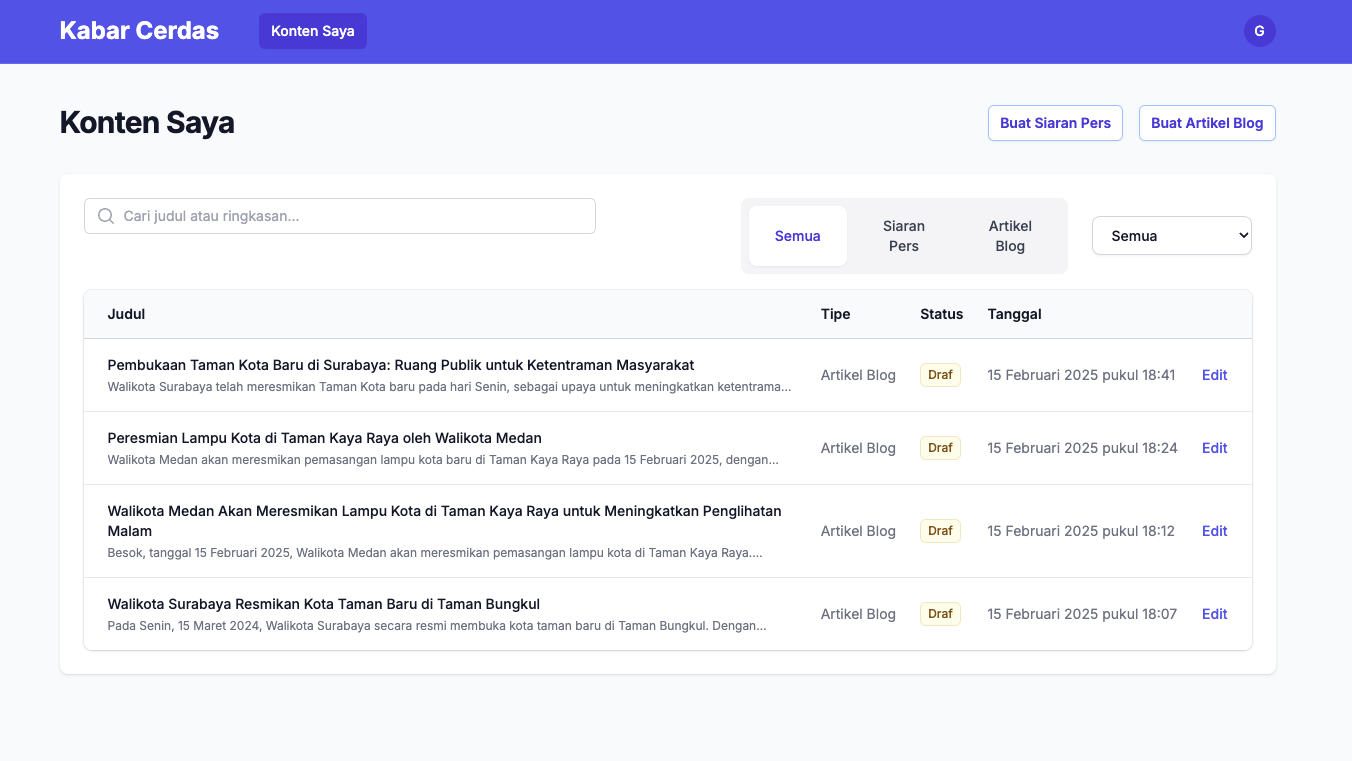Click summary starting Walikota Surabaya telah meresmikan
This screenshot has height=761, width=1352.
point(450,386)
